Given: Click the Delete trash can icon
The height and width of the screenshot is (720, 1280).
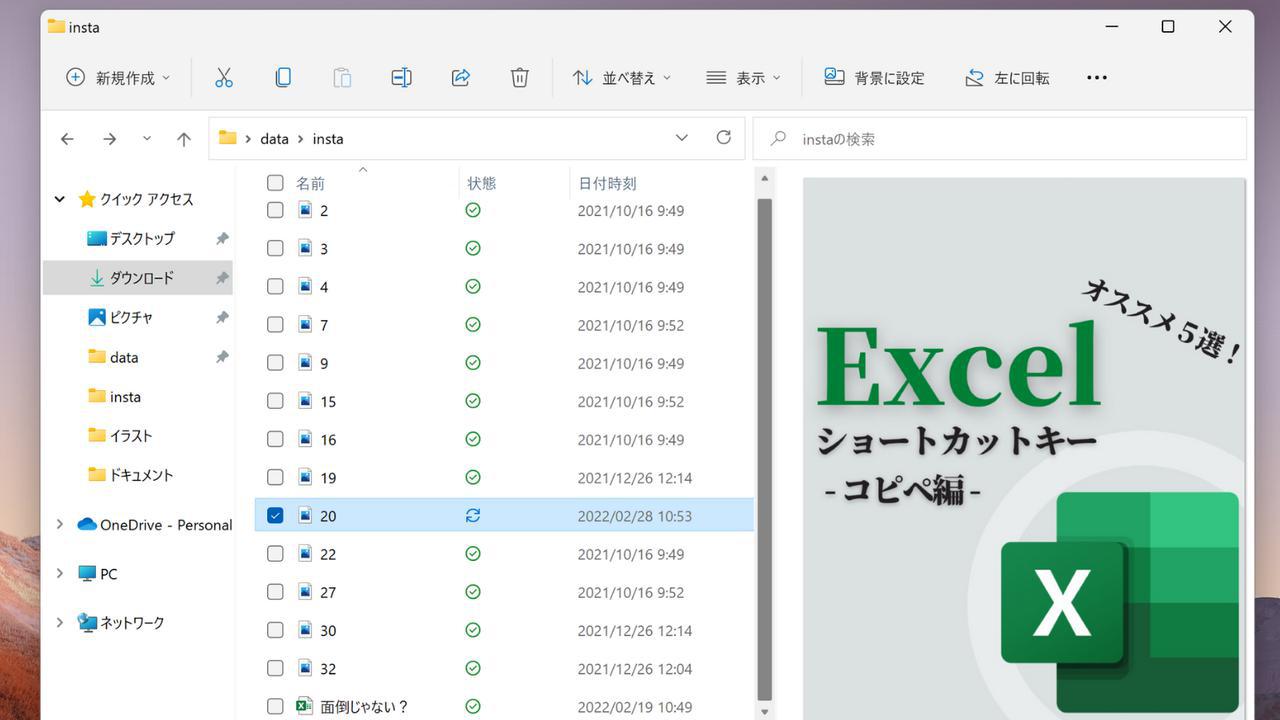Looking at the screenshot, I should 520,78.
